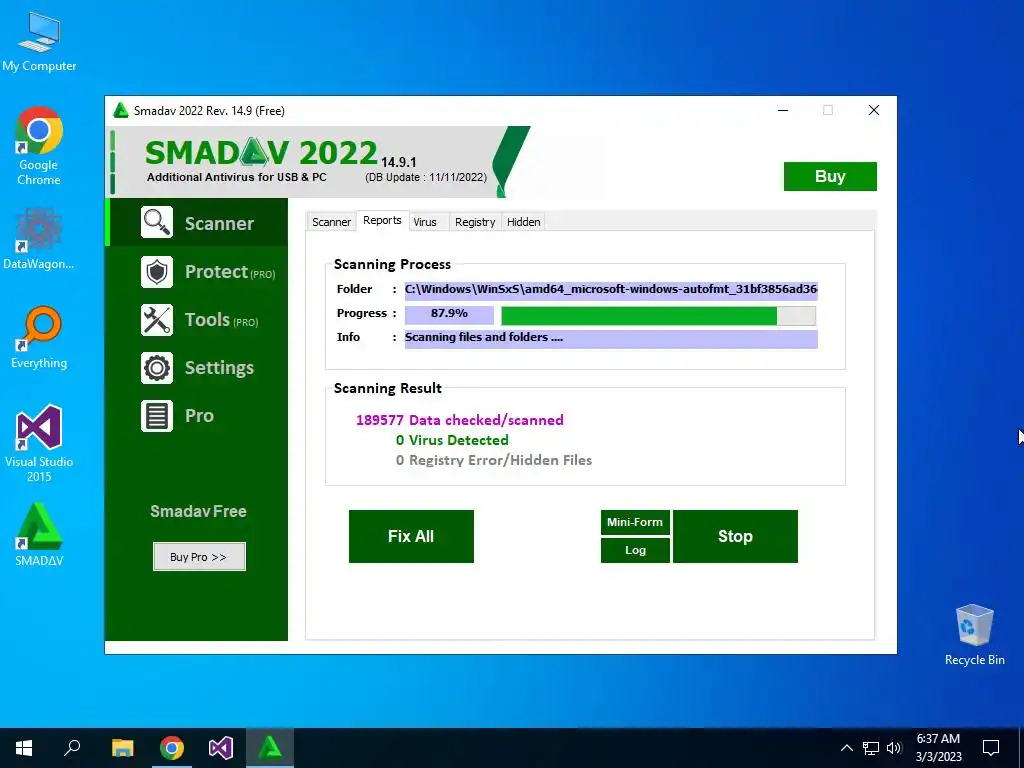This screenshot has width=1024, height=768.
Task: Click the 87.9% progress value
Action: pos(449,315)
